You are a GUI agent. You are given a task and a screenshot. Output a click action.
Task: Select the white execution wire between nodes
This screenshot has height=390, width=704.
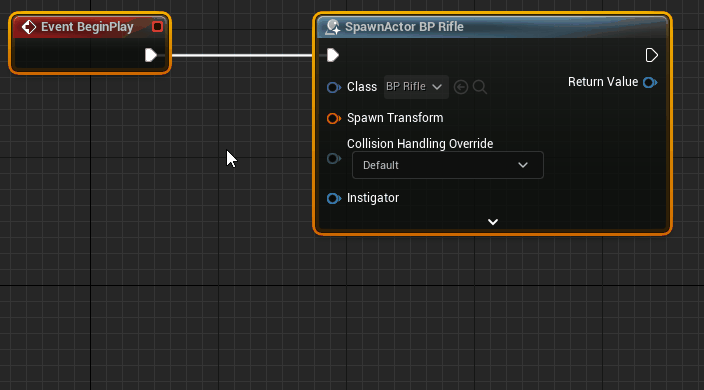click(242, 55)
